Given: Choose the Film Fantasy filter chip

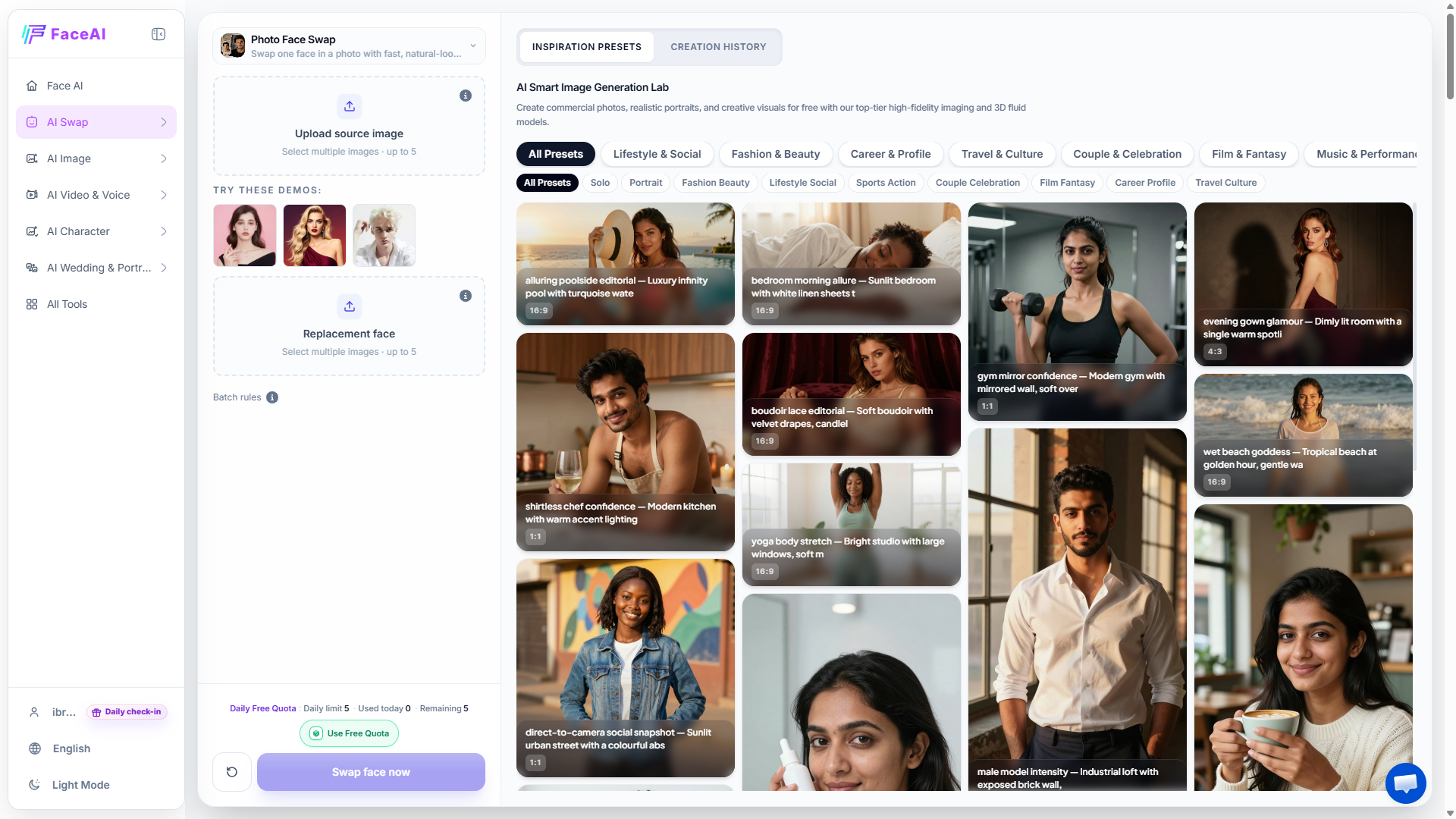Looking at the screenshot, I should coord(1067,183).
